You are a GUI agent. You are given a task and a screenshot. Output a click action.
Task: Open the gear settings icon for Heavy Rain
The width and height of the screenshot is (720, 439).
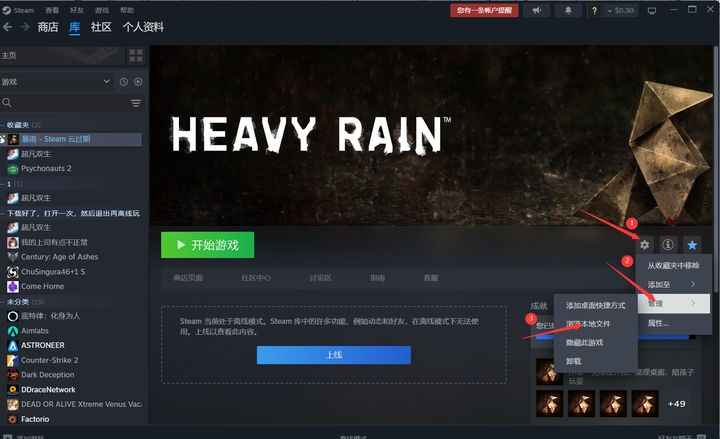point(644,245)
